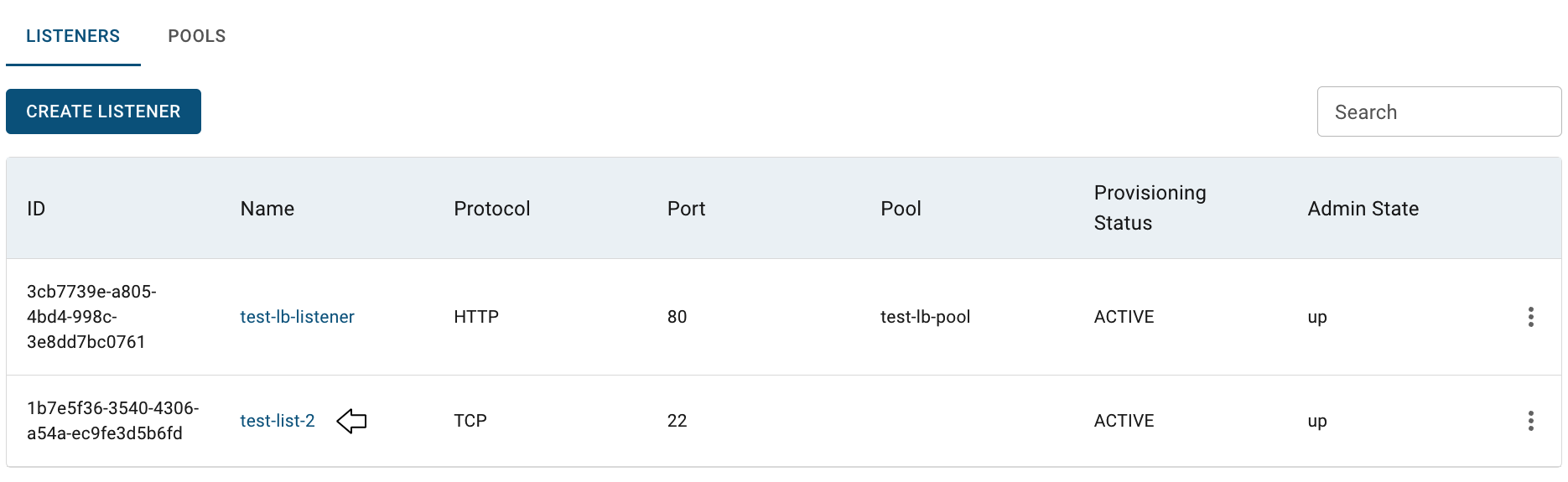Click the test-lb-pool cell
Screen dimensions: 1568x482
click(x=925, y=317)
